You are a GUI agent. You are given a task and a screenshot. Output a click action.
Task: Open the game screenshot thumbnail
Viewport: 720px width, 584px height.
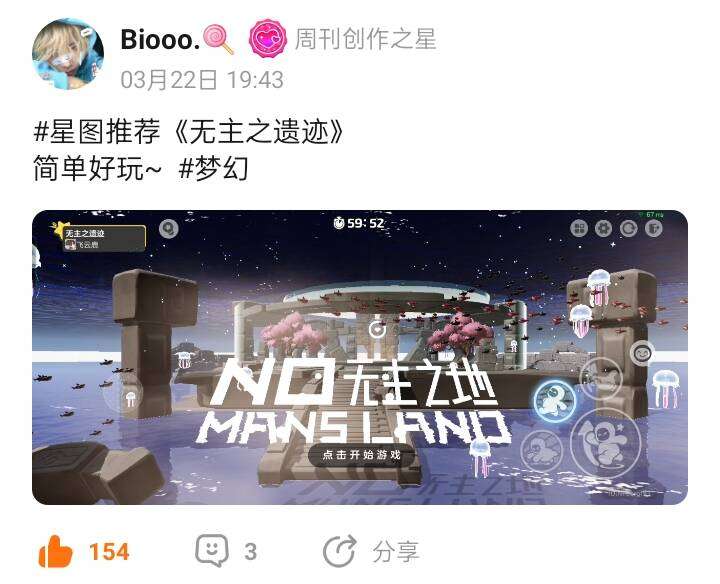[x=360, y=358]
